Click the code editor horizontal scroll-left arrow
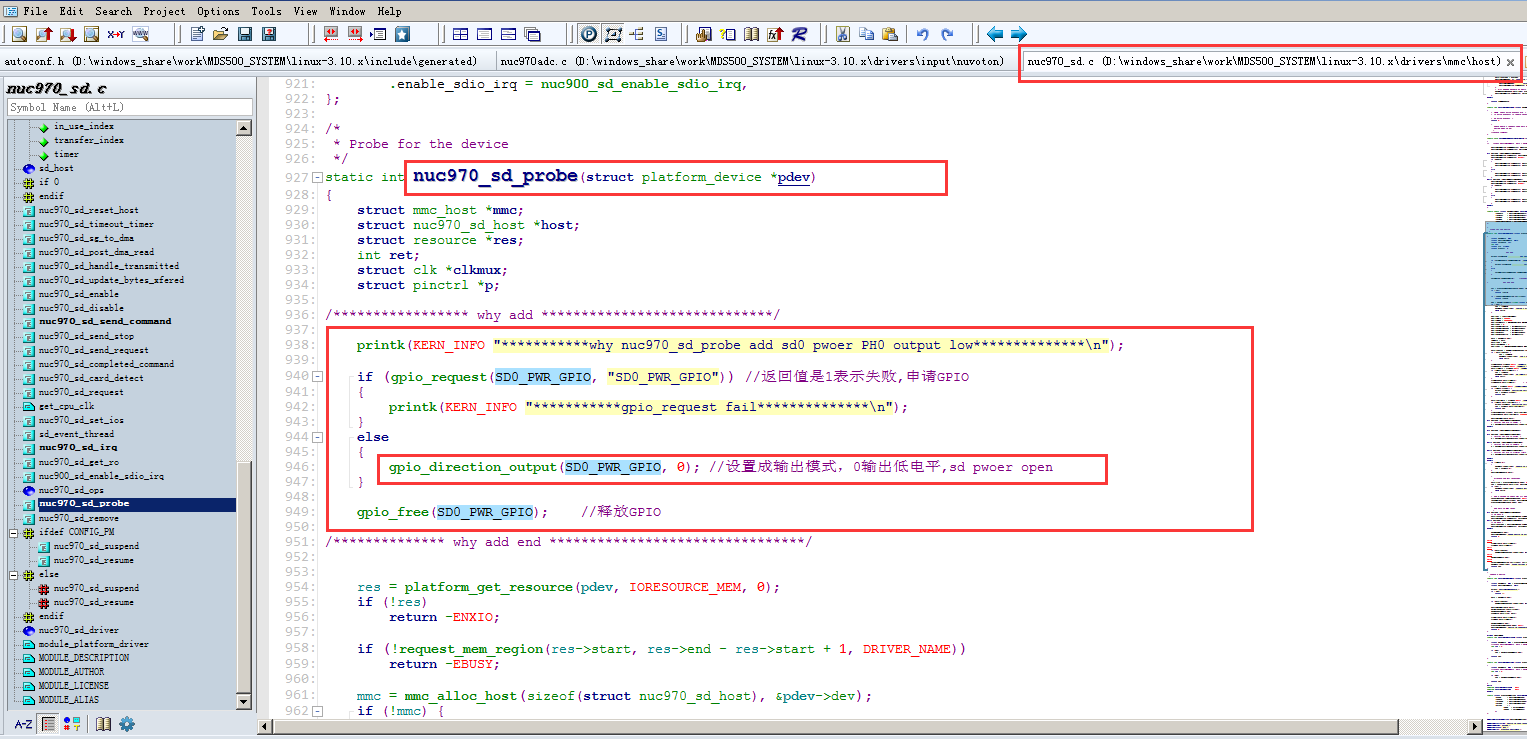Image resolution: width=1527 pixels, height=739 pixels. click(265, 726)
